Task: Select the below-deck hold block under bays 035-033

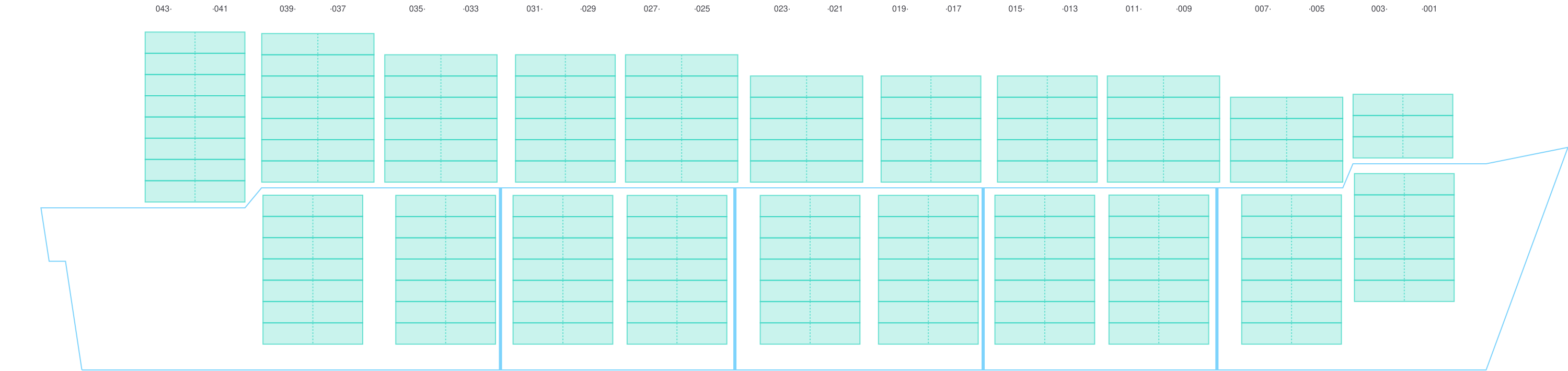Action: pos(445,269)
